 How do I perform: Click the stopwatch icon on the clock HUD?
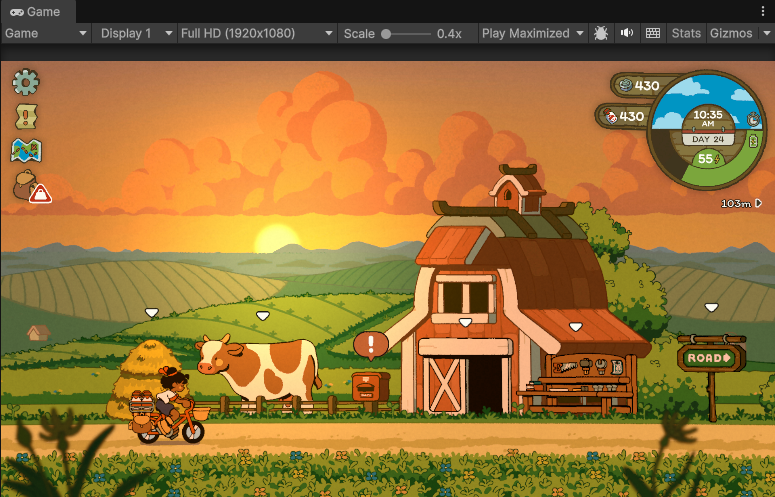tap(753, 119)
